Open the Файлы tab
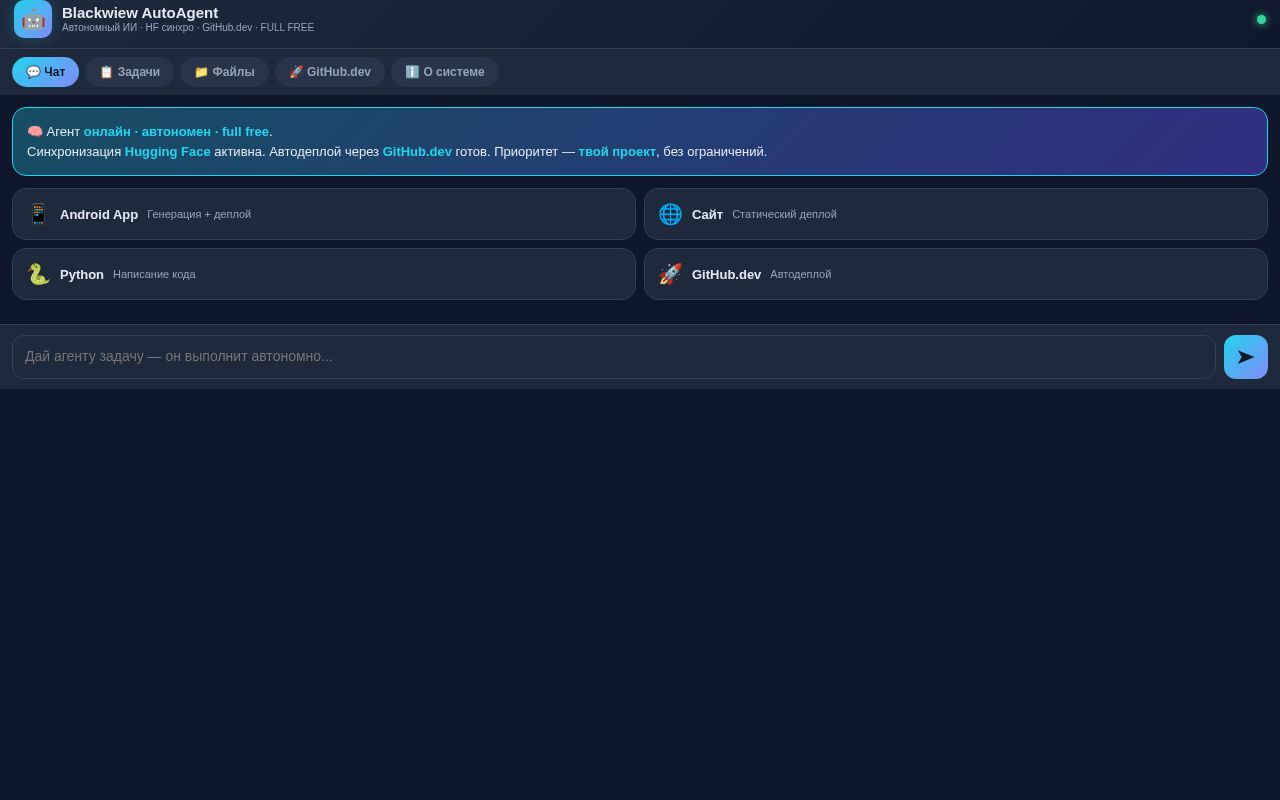The image size is (1280, 800). click(224, 72)
